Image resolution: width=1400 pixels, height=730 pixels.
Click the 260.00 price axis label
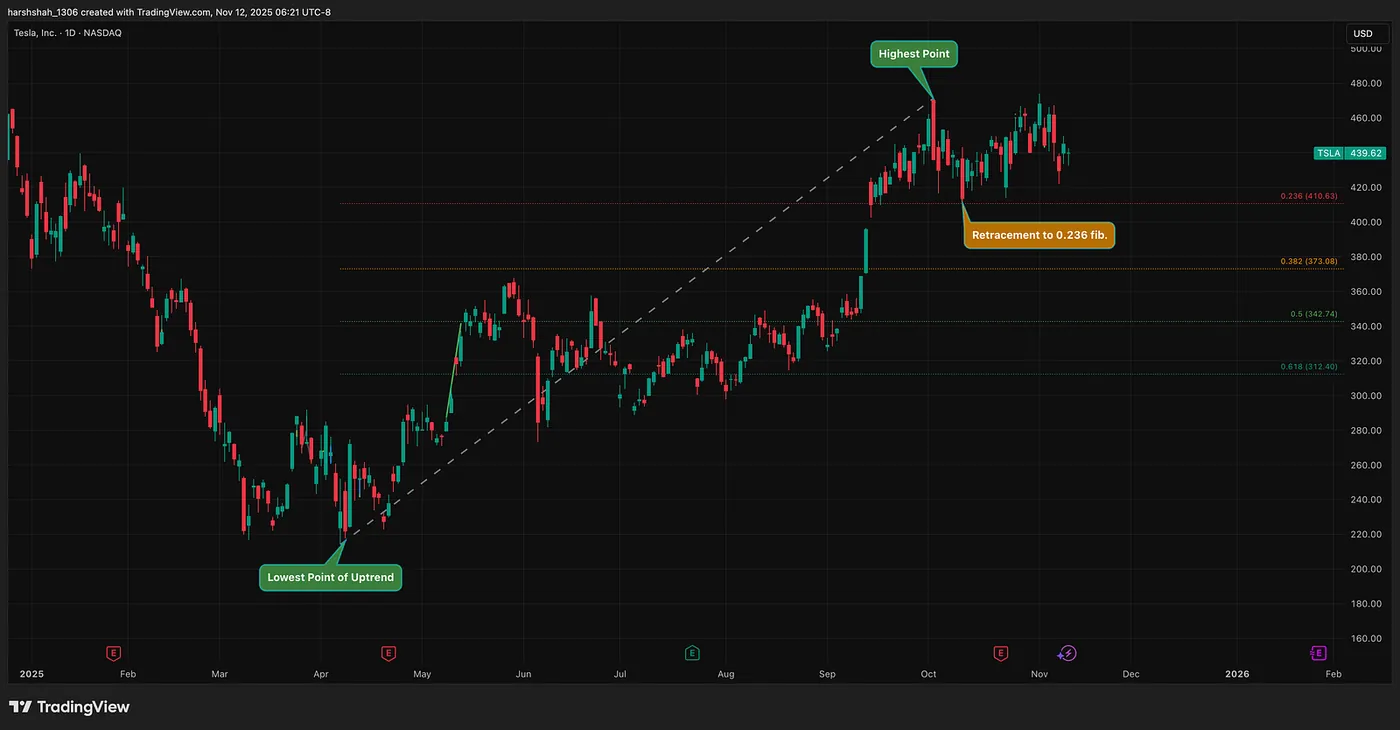(1364, 465)
